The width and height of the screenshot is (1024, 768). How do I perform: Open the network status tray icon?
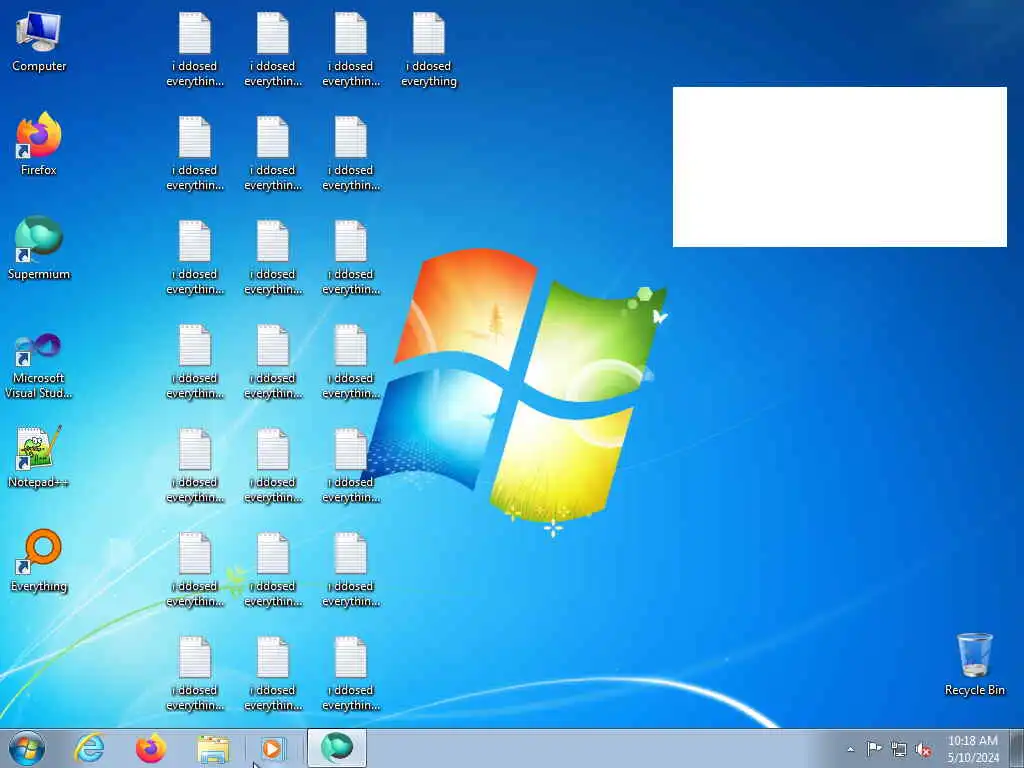tap(899, 750)
